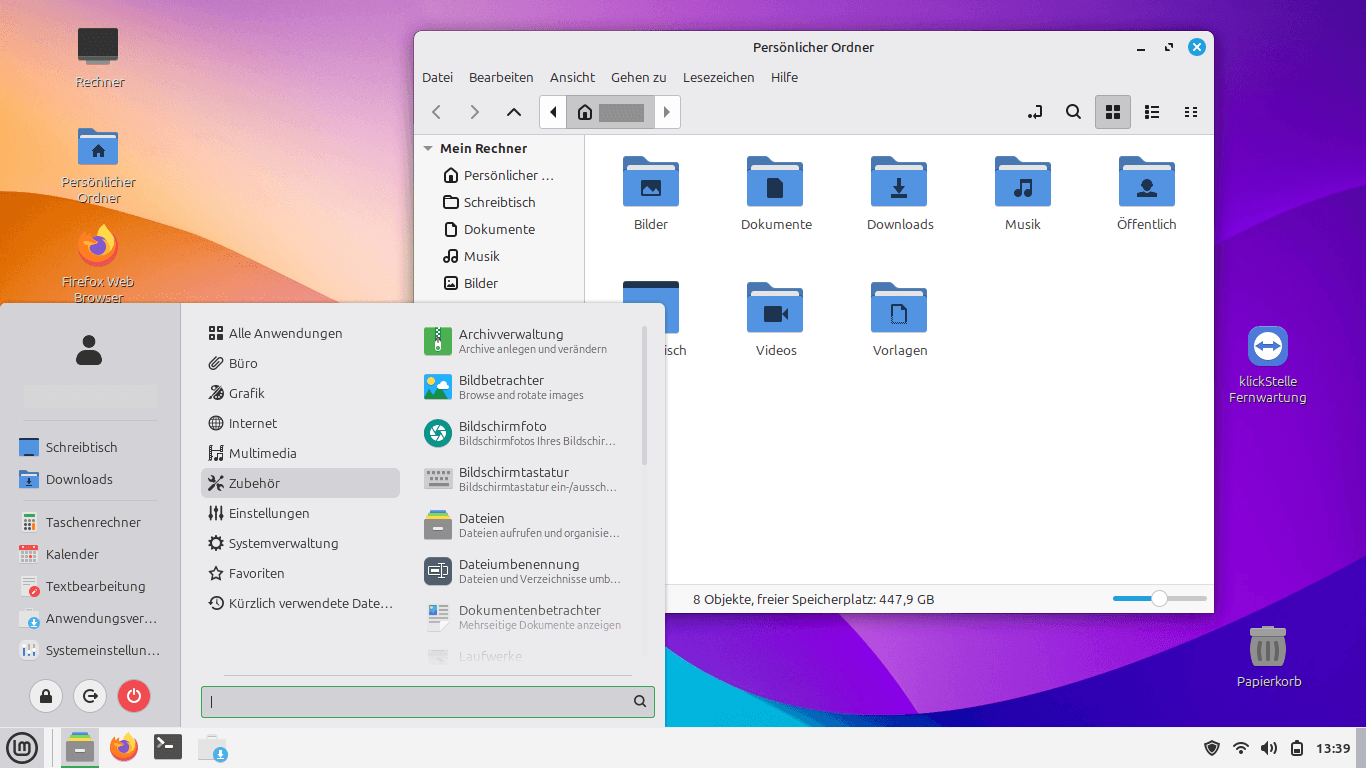Select the Einstellungen category in menu
The width and height of the screenshot is (1366, 768).
(269, 513)
